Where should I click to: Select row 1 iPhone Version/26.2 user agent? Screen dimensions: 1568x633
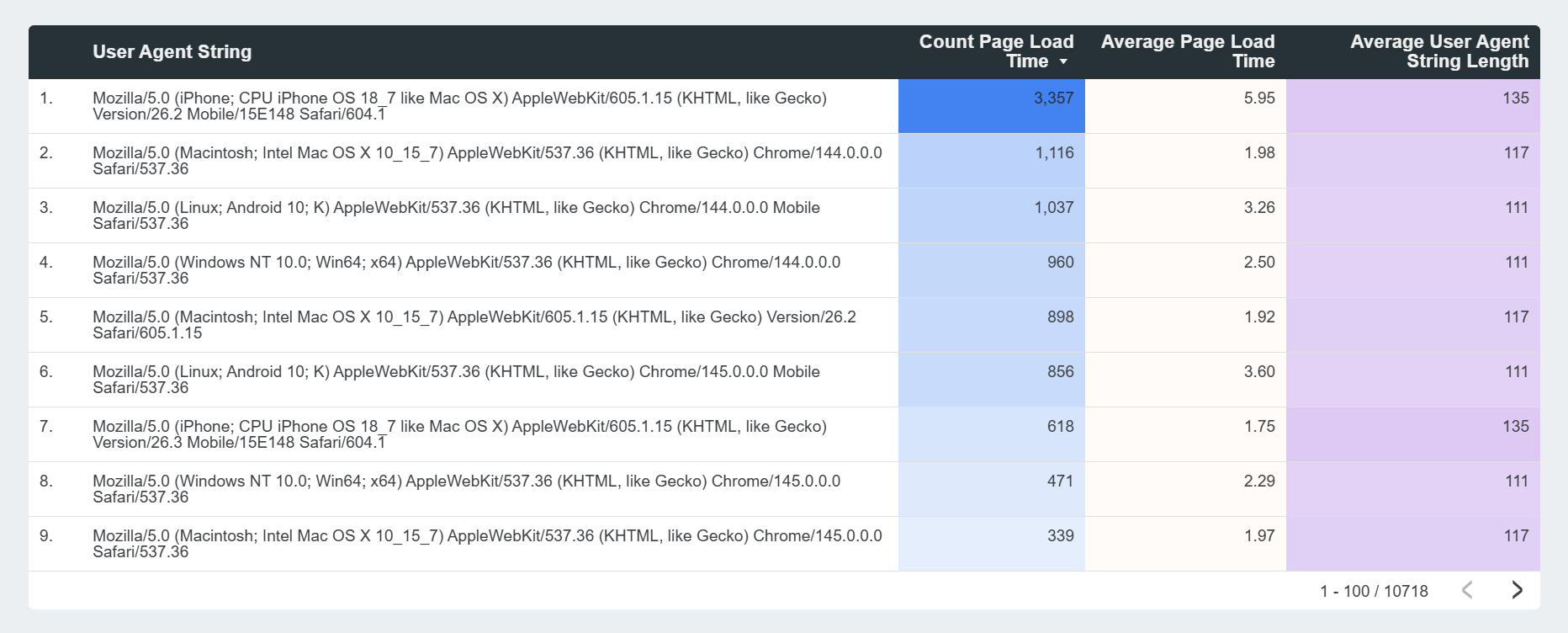[x=459, y=106]
